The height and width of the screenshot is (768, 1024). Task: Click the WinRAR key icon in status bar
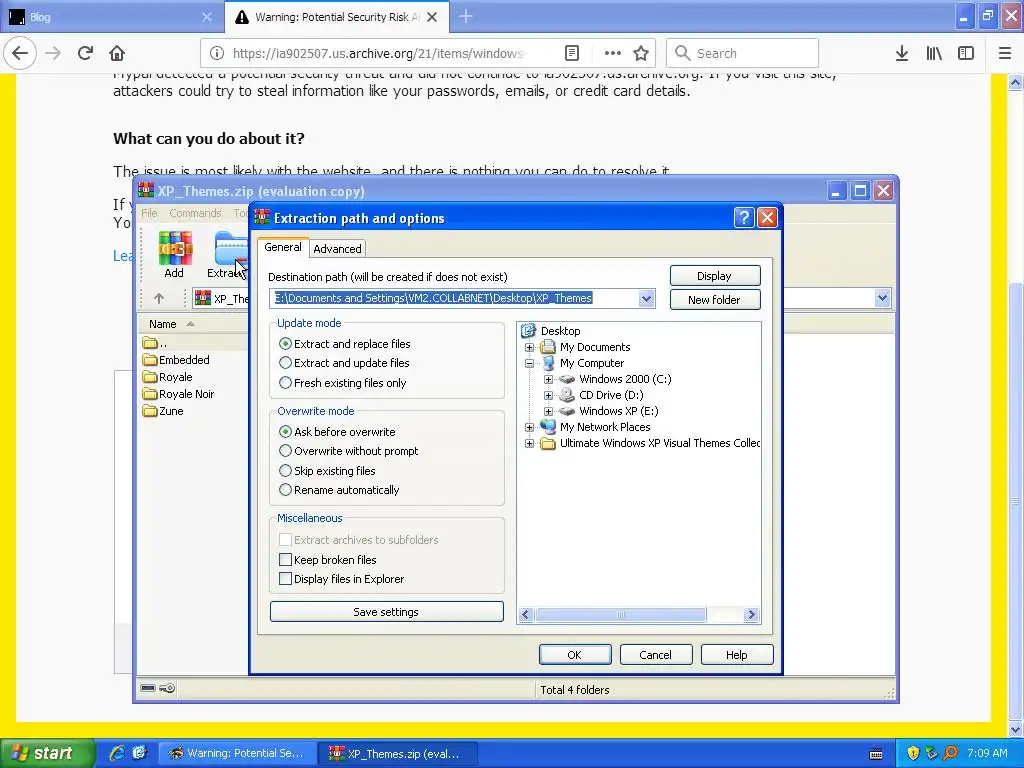(x=167, y=688)
